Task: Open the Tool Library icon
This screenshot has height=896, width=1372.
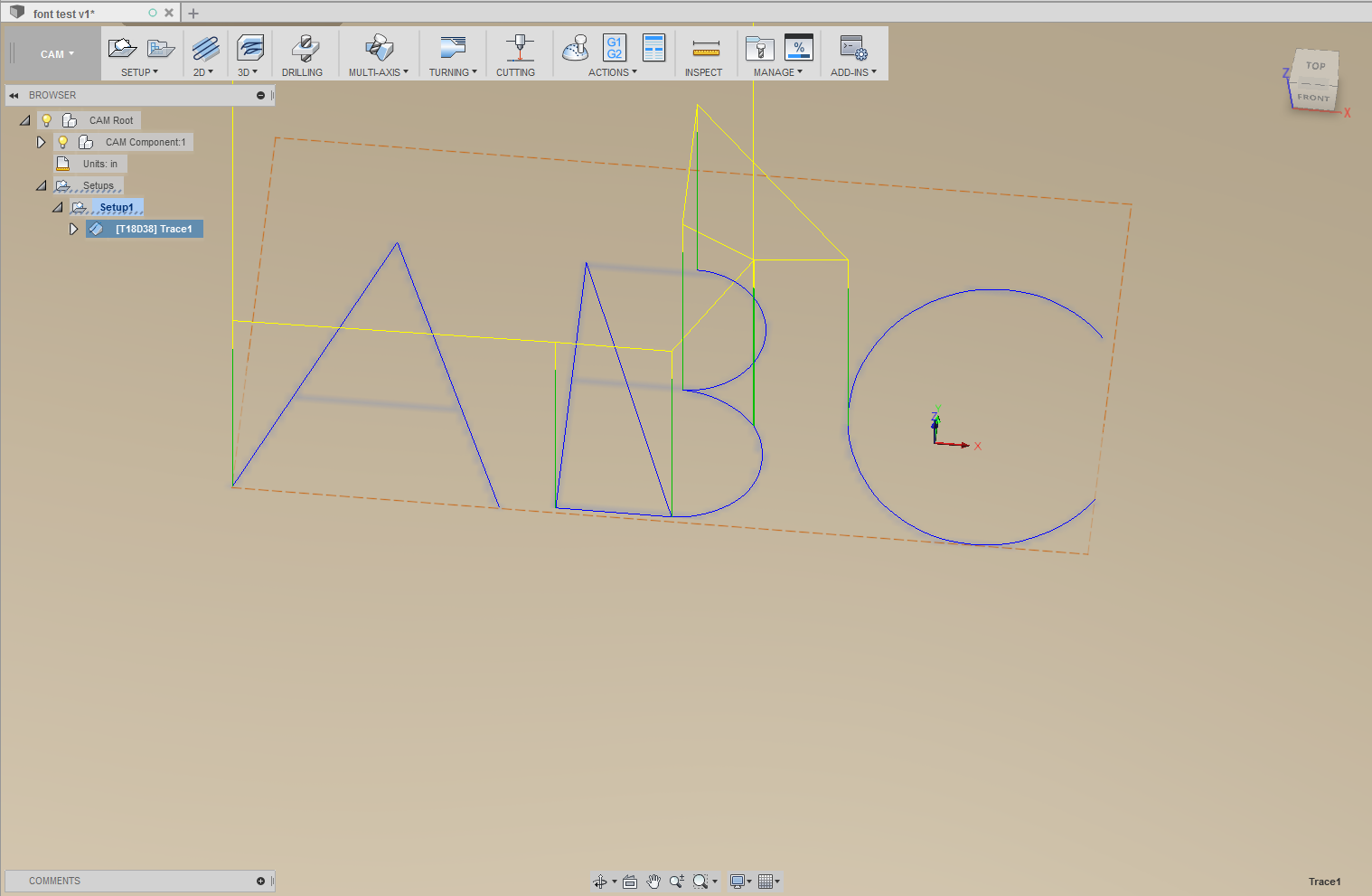Action: [760, 48]
